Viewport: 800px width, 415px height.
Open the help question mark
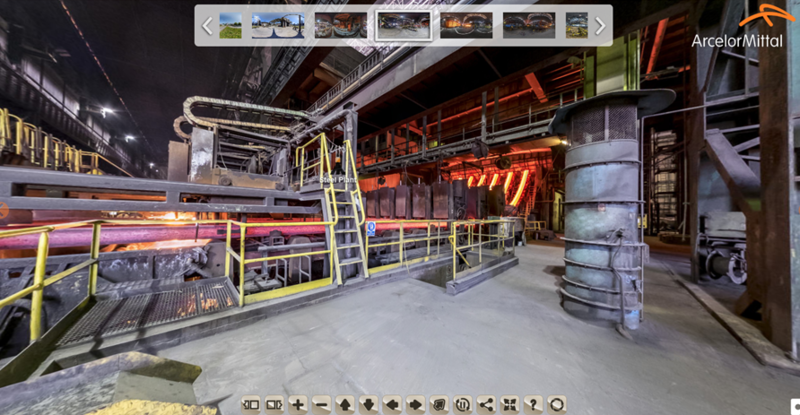pos(533,404)
